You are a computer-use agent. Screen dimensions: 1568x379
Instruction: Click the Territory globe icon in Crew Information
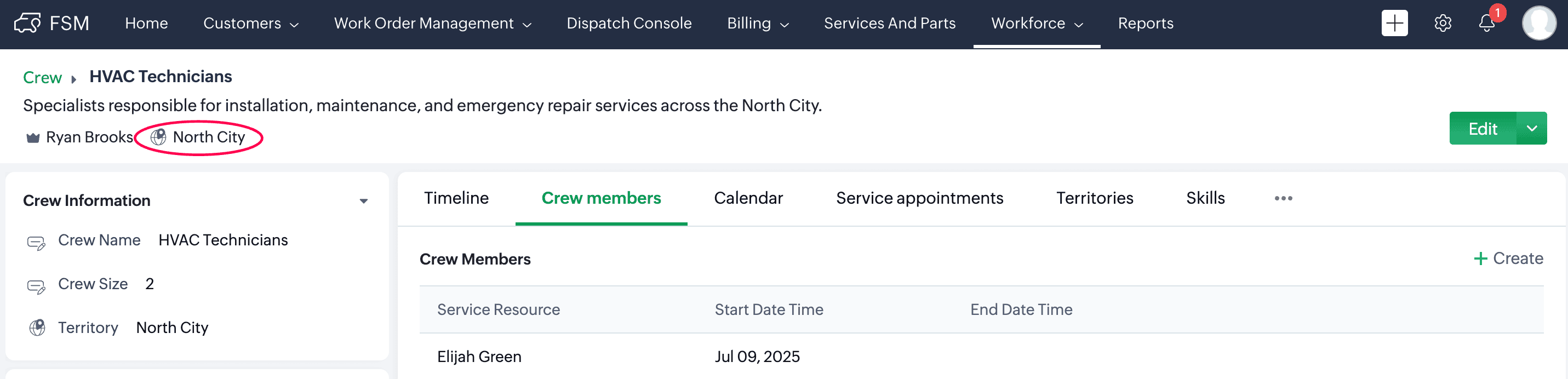click(37, 328)
